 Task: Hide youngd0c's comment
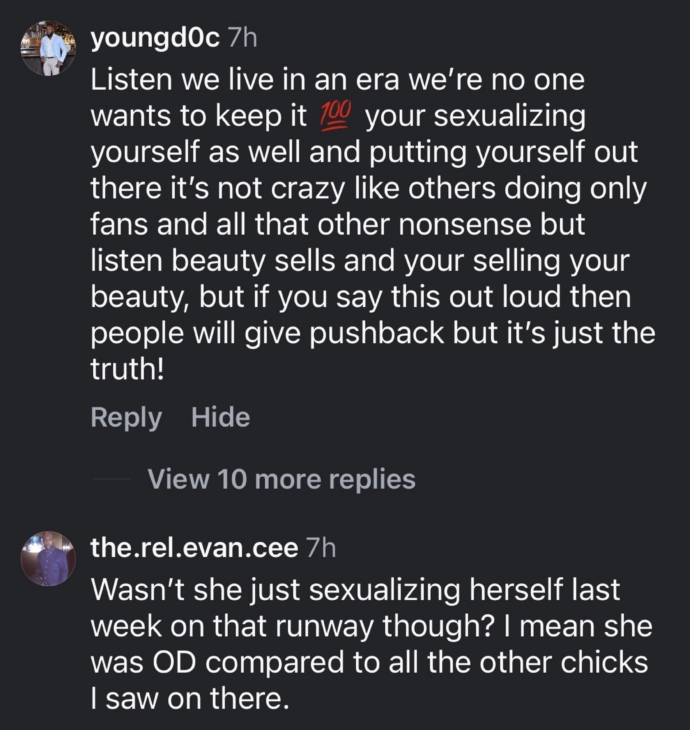point(220,417)
